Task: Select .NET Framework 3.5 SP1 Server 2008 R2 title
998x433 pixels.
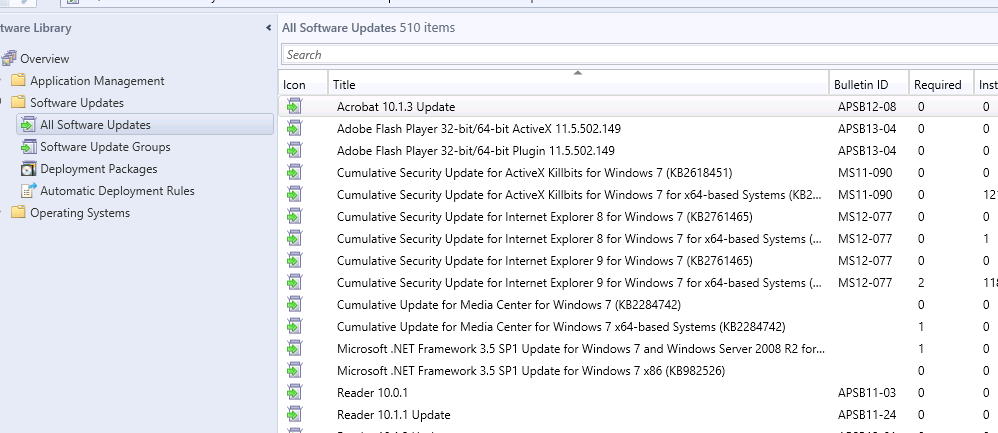Action: coord(580,348)
